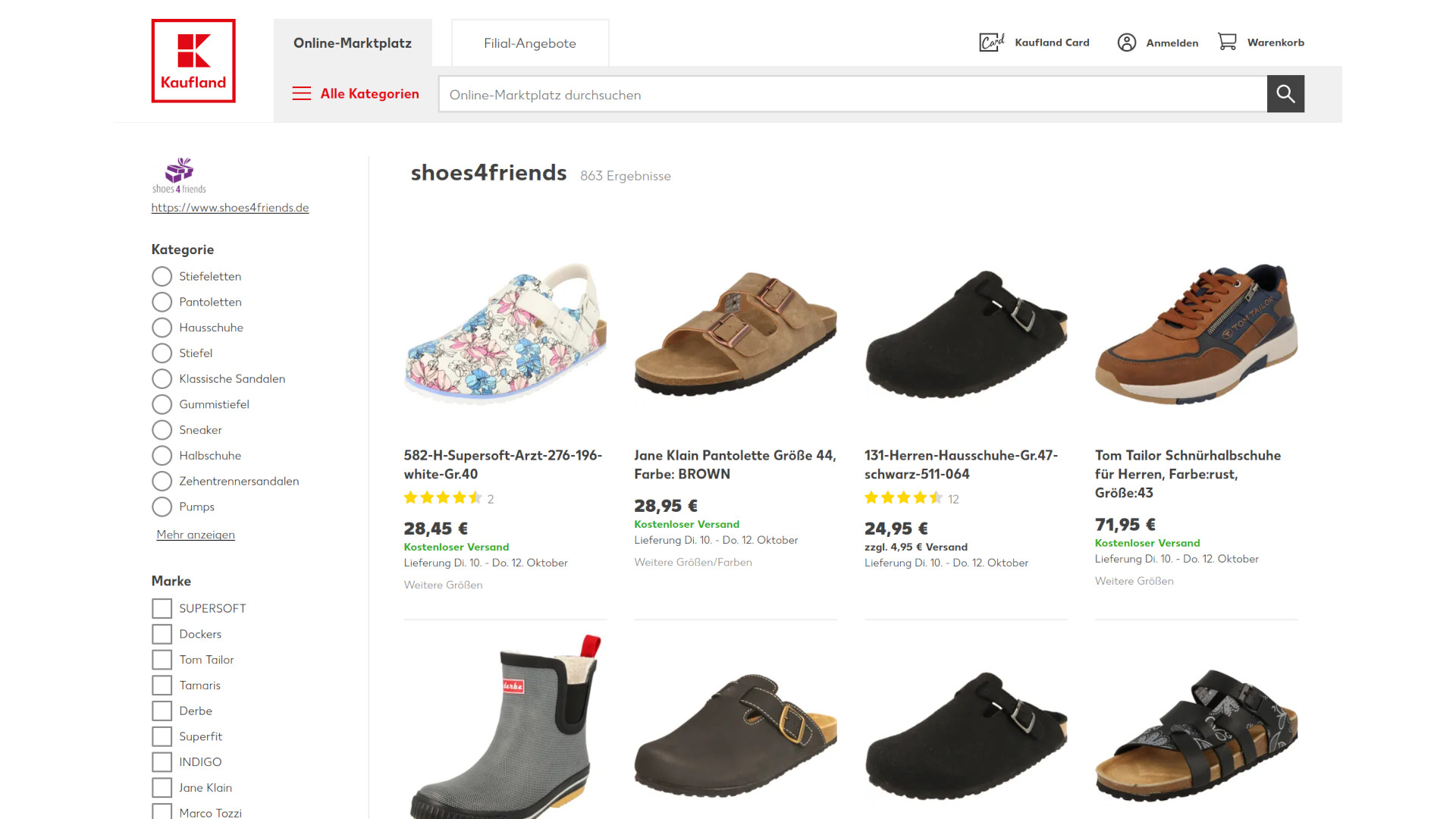Expand more categories via Mehr anzeigen
Screen dimensions: 1456x819
(x=195, y=535)
